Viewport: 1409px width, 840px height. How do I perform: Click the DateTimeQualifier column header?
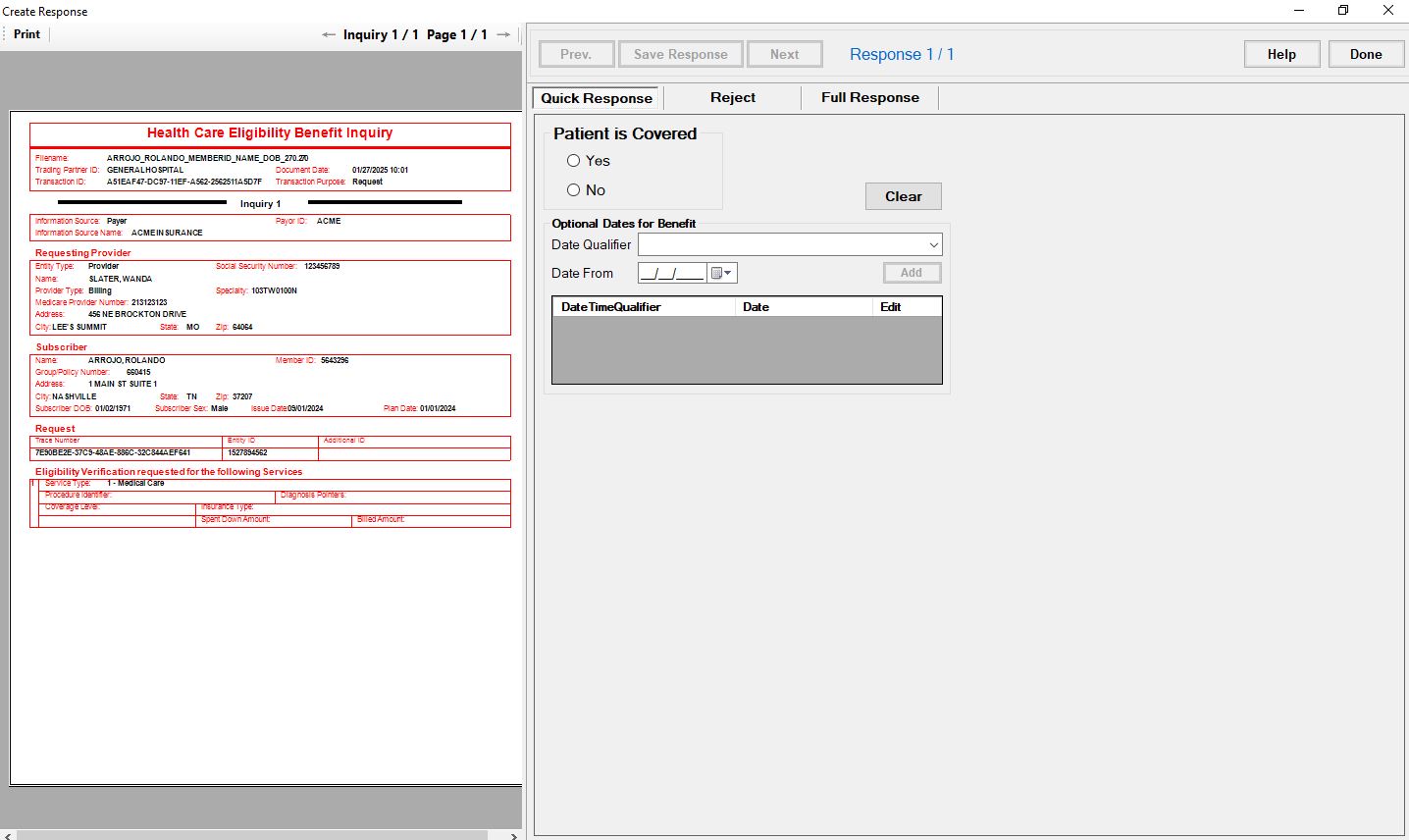point(644,307)
